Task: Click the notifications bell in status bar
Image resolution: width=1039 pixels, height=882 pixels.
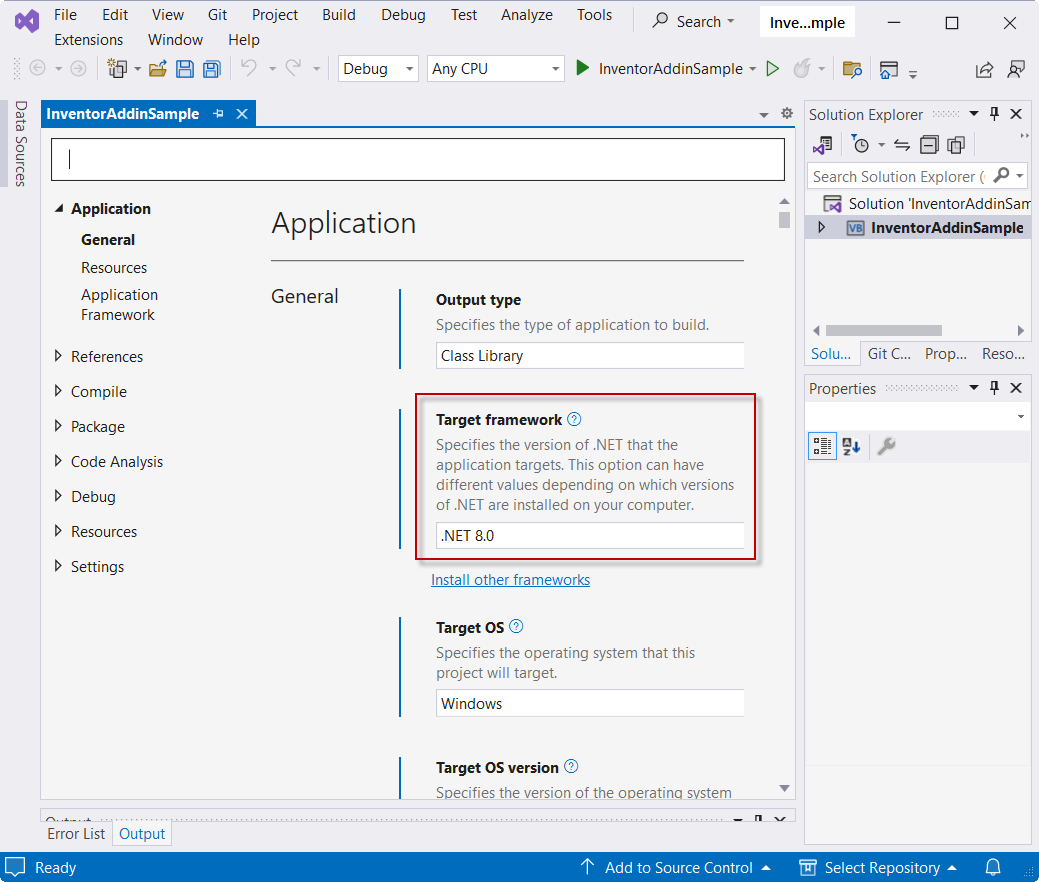Action: (993, 867)
